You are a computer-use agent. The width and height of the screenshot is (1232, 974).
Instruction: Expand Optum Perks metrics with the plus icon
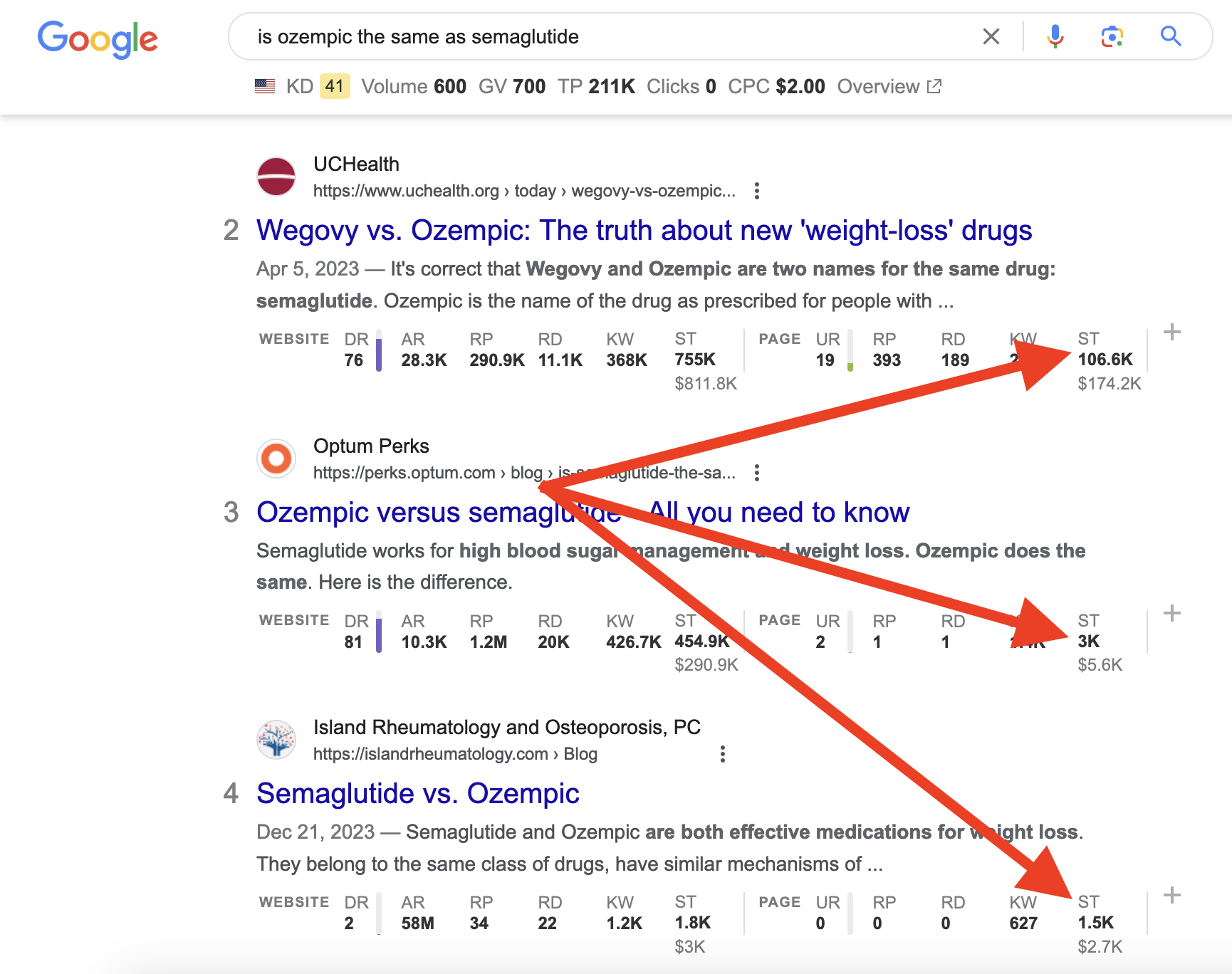(1172, 613)
